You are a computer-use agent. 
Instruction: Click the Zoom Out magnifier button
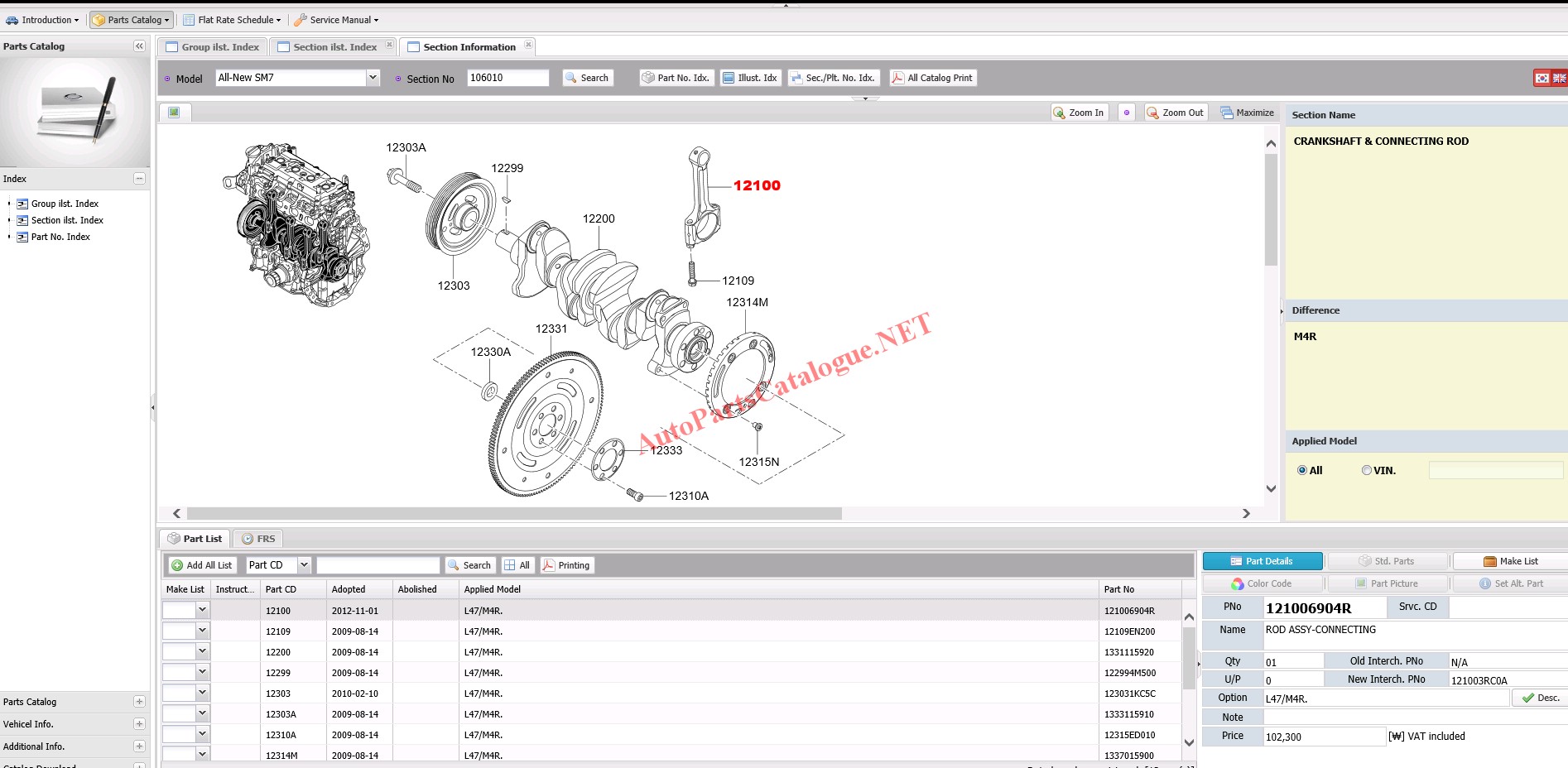pos(1175,113)
